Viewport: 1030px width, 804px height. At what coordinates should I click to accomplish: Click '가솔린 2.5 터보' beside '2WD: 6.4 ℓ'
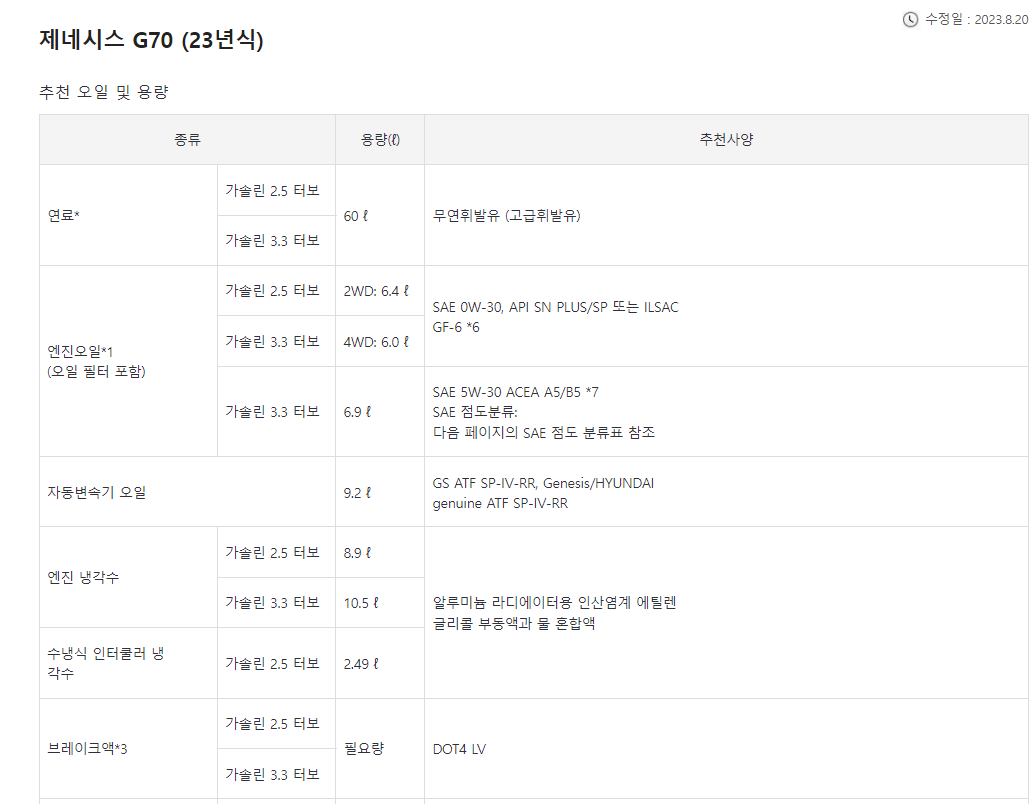[272, 290]
